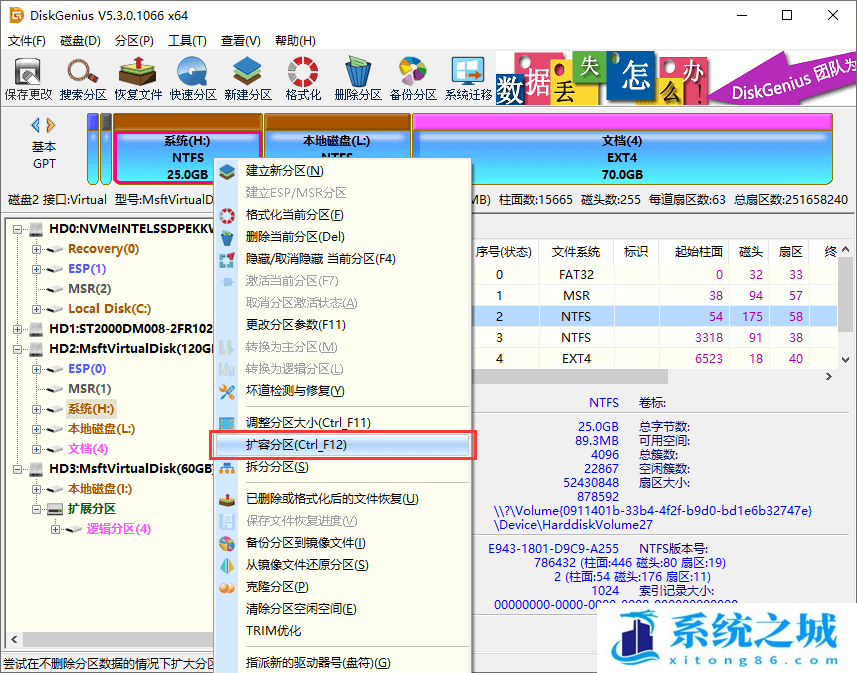
Task: Click the 搜索分区 search partition icon
Action: click(x=83, y=78)
